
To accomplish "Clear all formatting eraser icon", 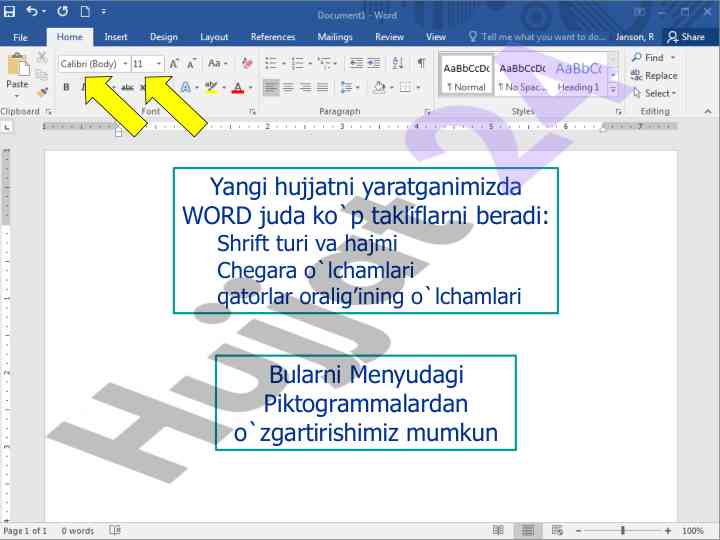I will pyautogui.click(x=247, y=63).
